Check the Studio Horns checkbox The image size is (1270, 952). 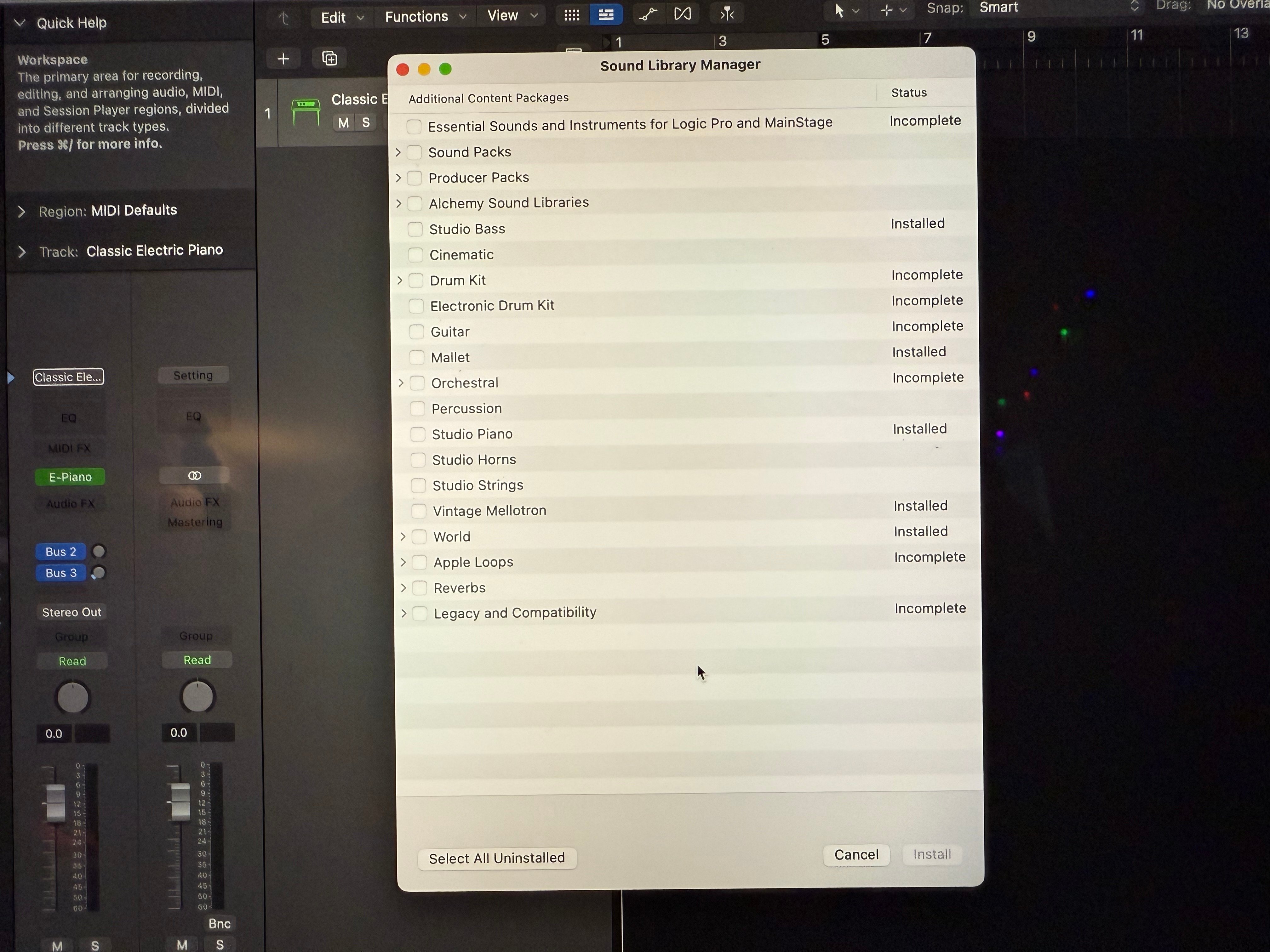pos(418,460)
